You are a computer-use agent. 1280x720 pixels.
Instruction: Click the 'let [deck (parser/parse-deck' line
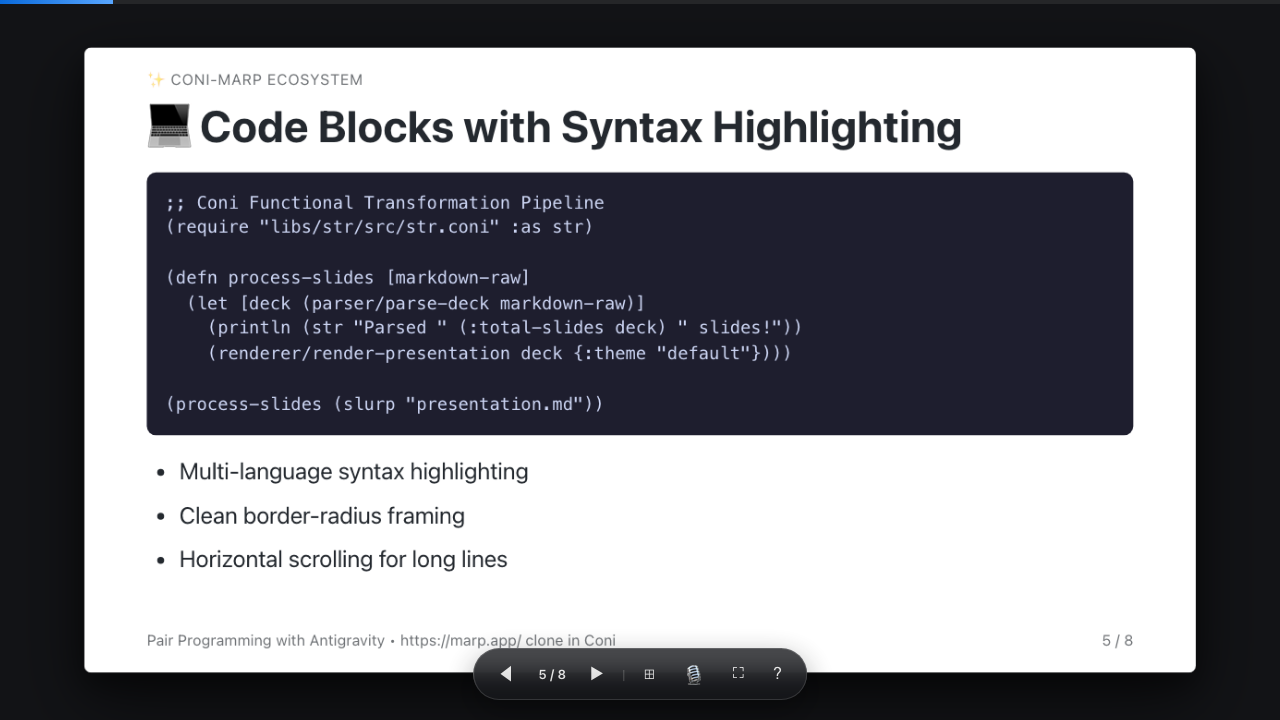click(x=416, y=302)
